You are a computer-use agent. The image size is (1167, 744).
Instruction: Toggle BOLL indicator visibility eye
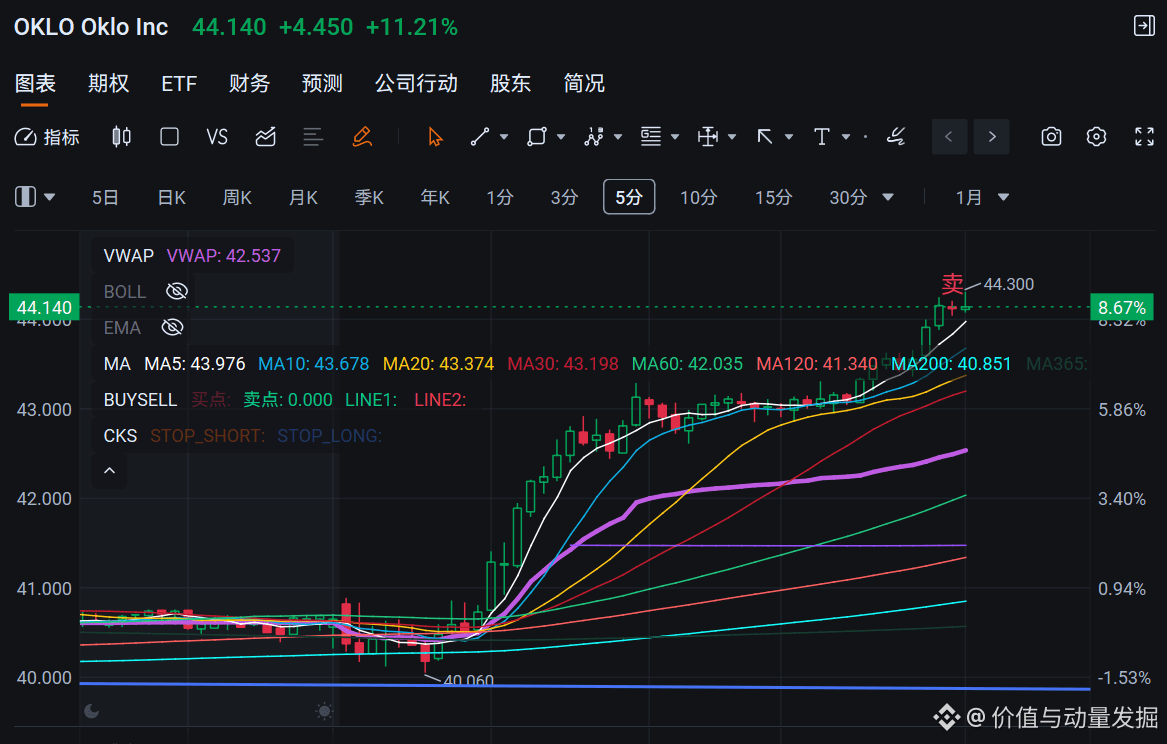click(x=176, y=291)
